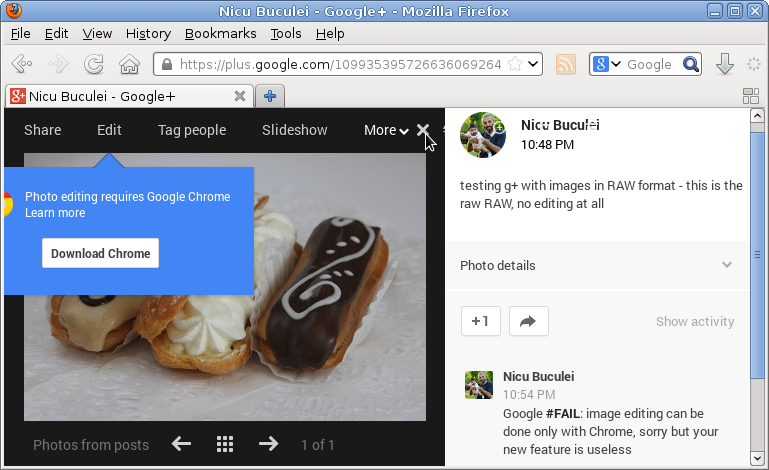Click the Download Chrome button

pyautogui.click(x=101, y=253)
